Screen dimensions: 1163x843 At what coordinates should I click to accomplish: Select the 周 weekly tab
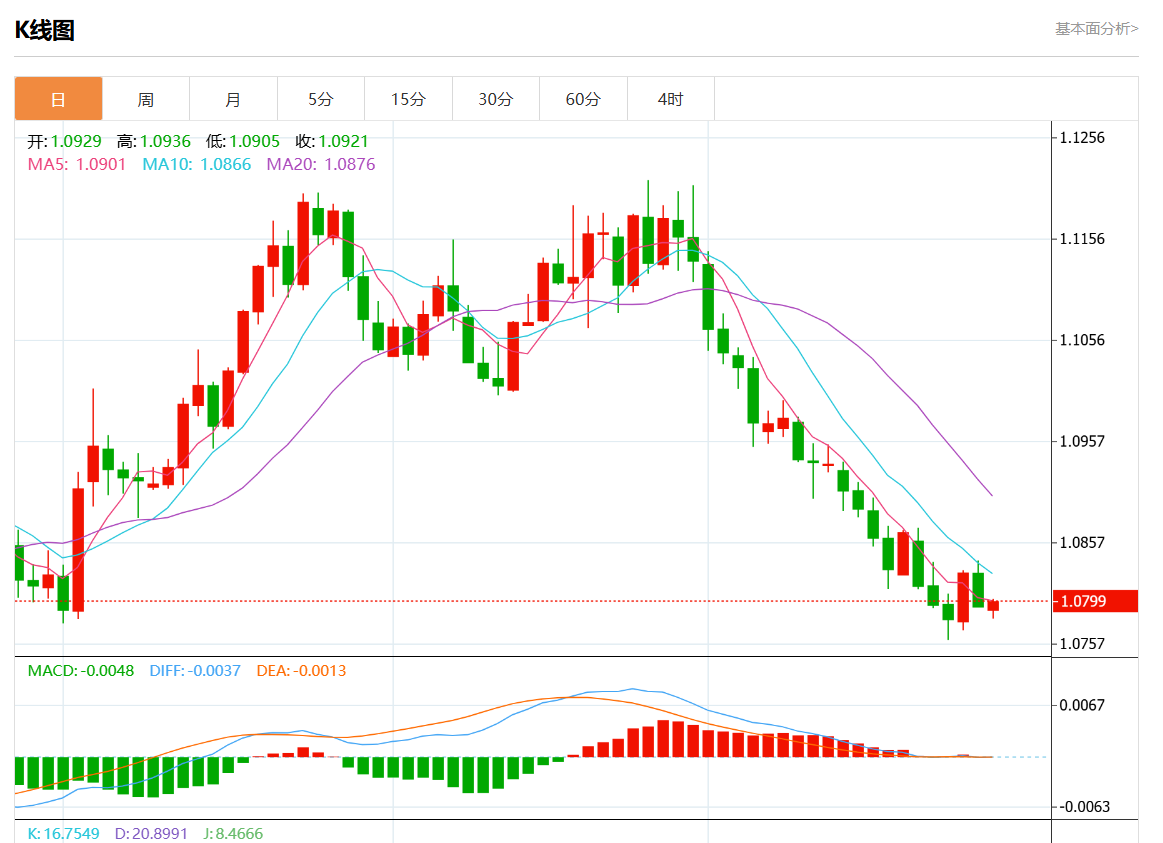click(145, 99)
